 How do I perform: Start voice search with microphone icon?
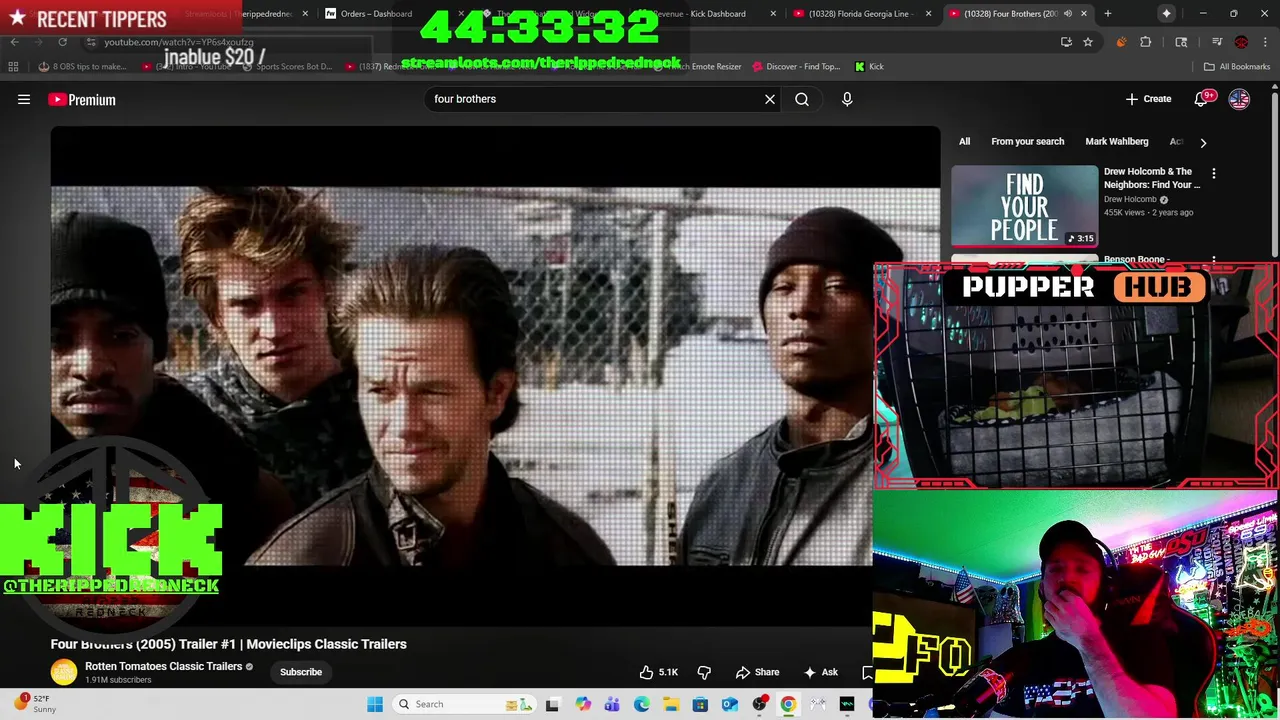coord(847,99)
